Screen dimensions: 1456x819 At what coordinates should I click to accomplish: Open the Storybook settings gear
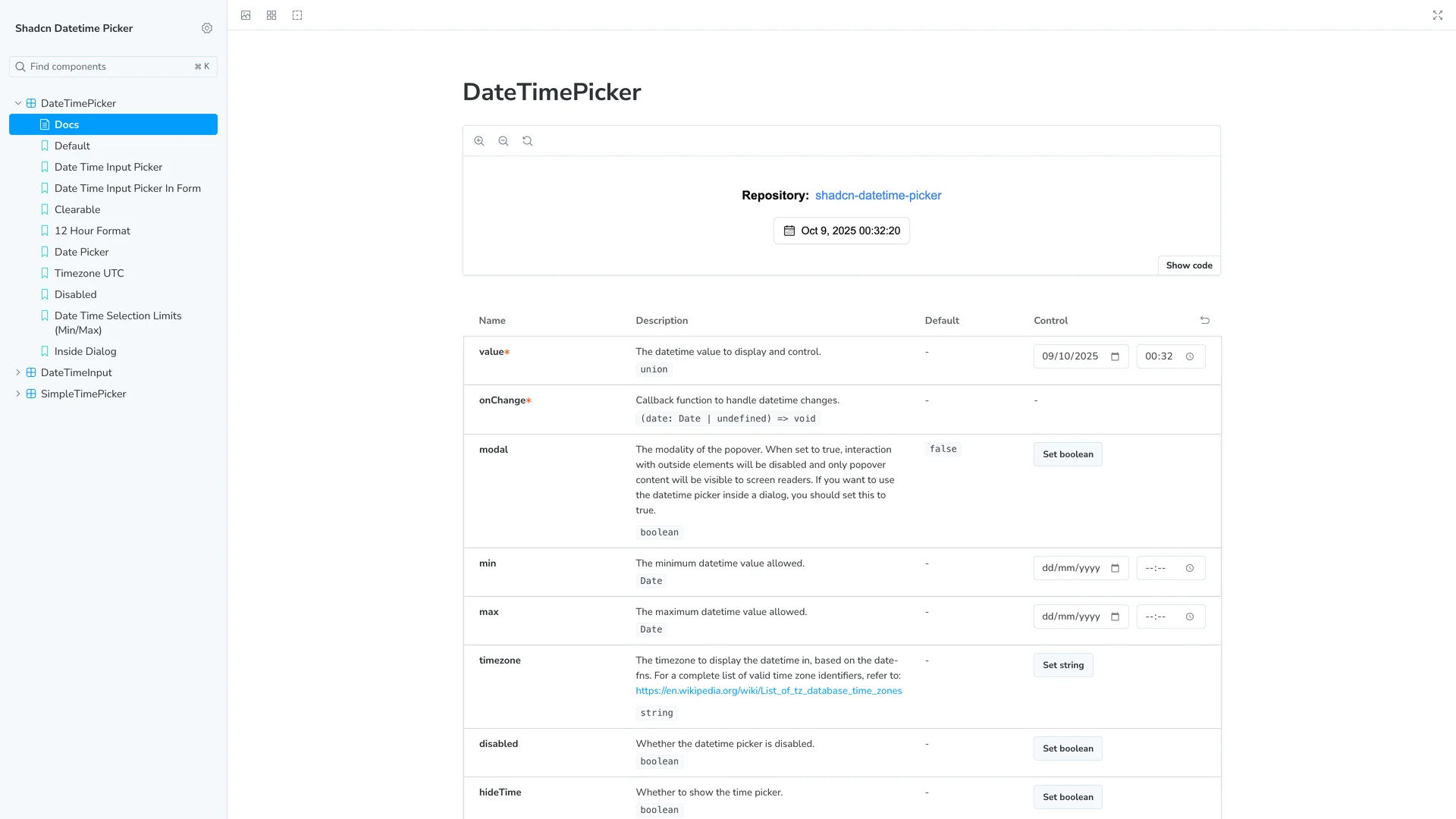(207, 28)
